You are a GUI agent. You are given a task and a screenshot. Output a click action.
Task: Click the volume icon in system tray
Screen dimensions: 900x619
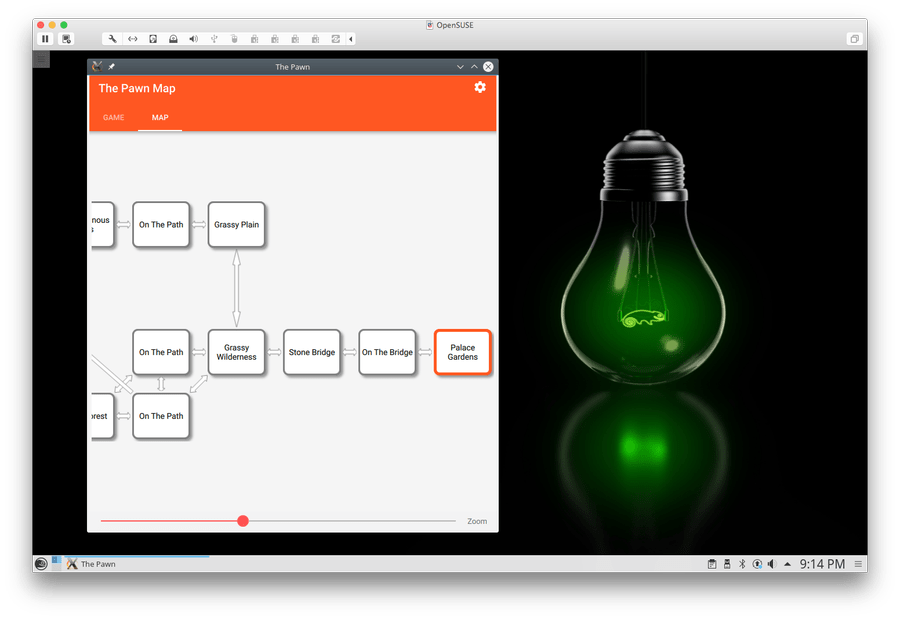pyautogui.click(x=771, y=564)
